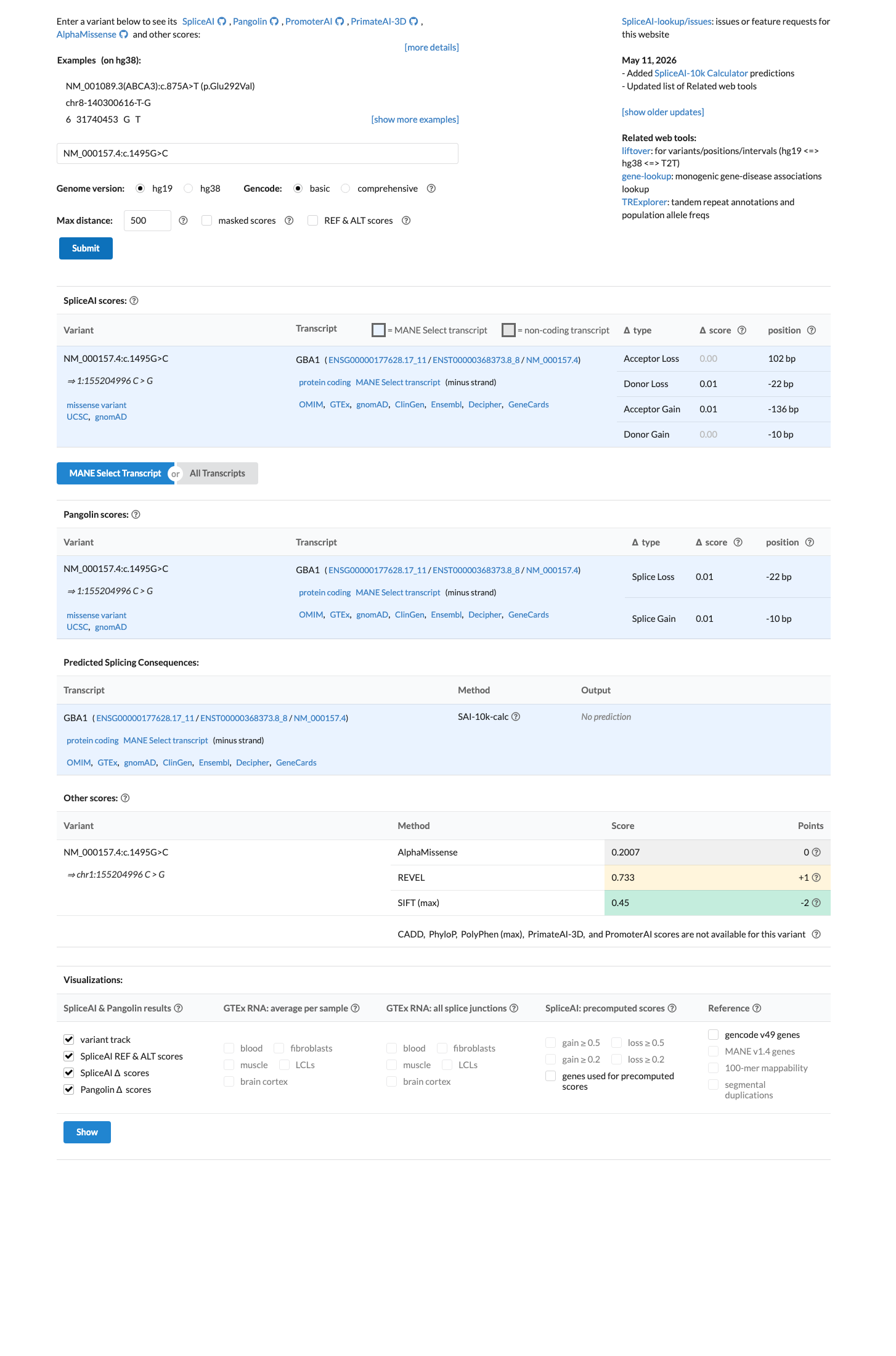The width and height of the screenshot is (896, 1356).
Task: Open the PromoterAI GitHub icon link
Action: (x=340, y=22)
